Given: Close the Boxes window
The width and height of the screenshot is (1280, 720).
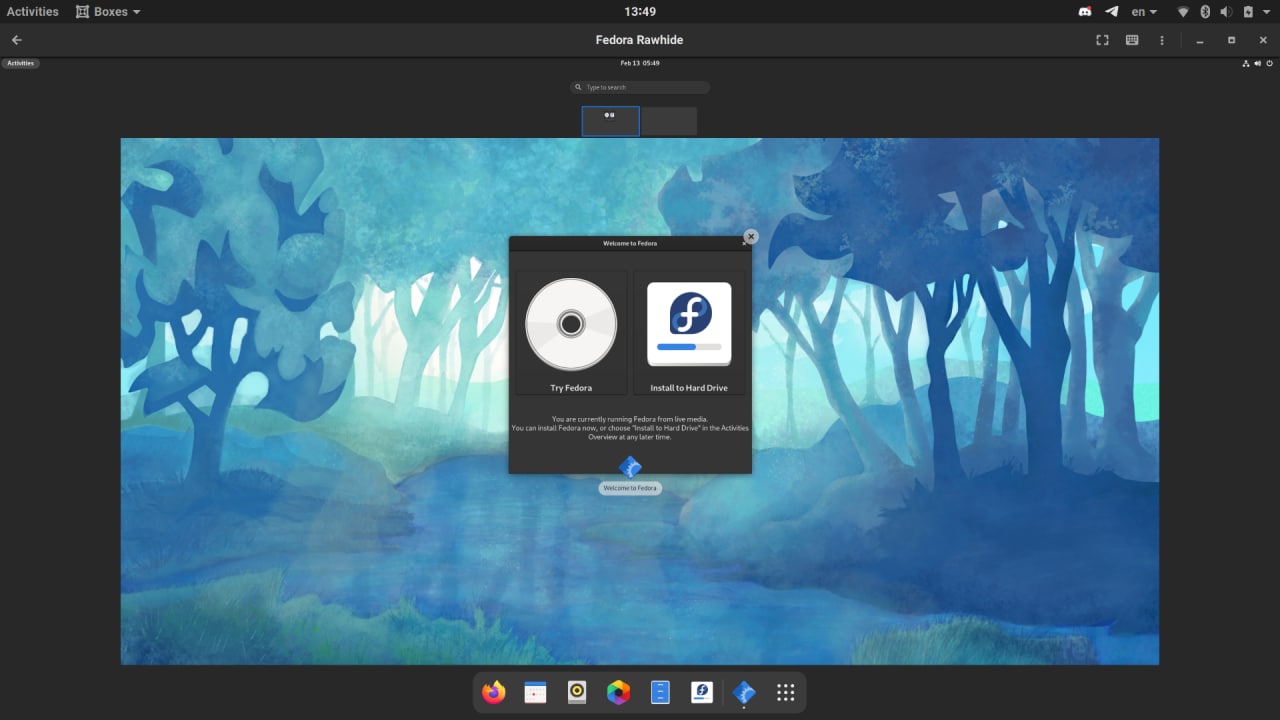Looking at the screenshot, I should (x=1263, y=40).
